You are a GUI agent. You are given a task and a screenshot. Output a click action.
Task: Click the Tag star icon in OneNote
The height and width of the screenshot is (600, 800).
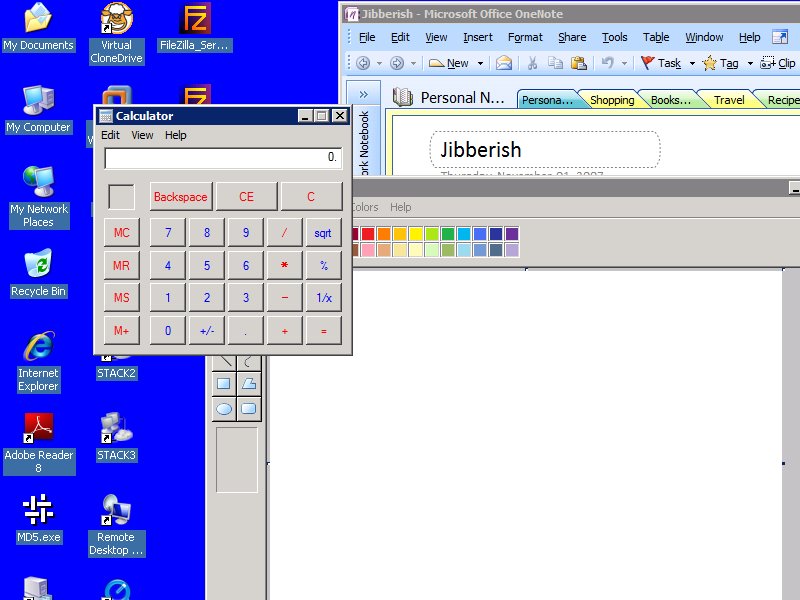pos(709,63)
